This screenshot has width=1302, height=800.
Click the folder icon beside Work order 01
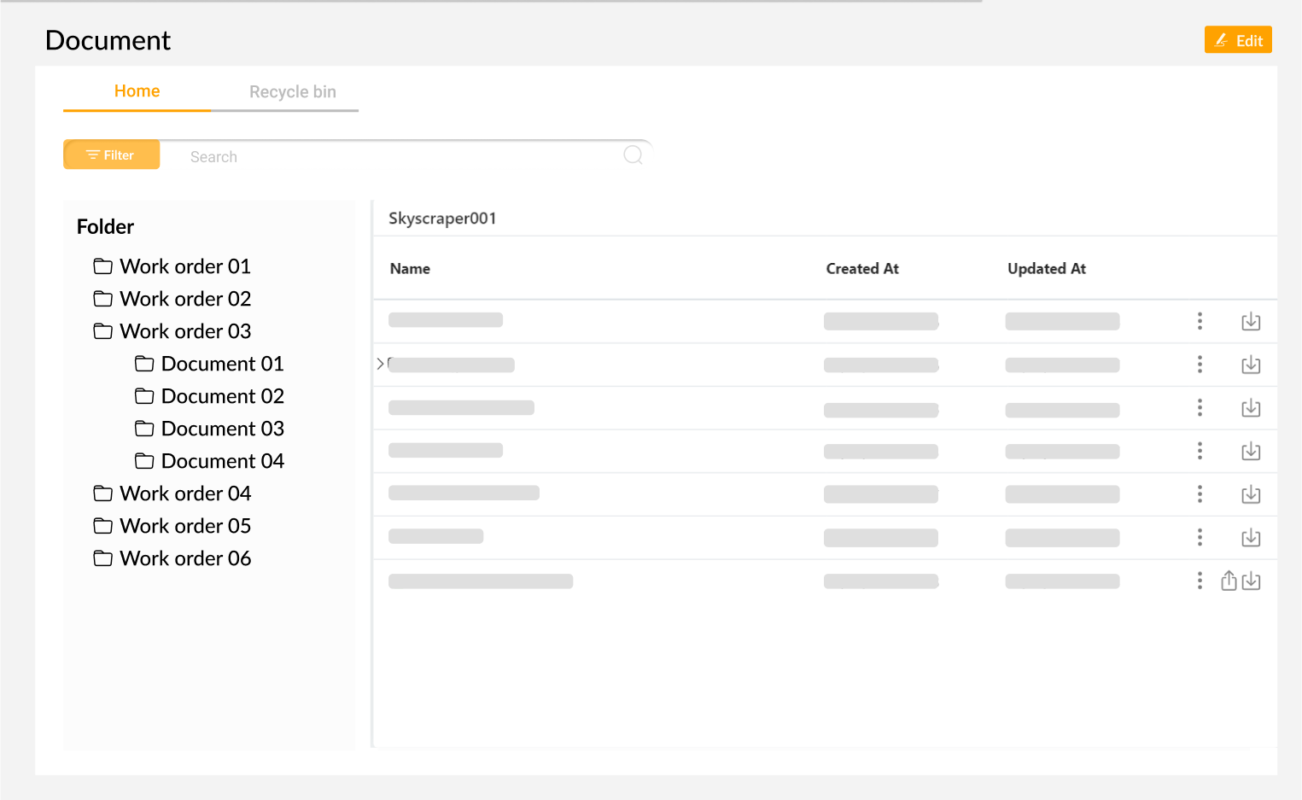103,266
